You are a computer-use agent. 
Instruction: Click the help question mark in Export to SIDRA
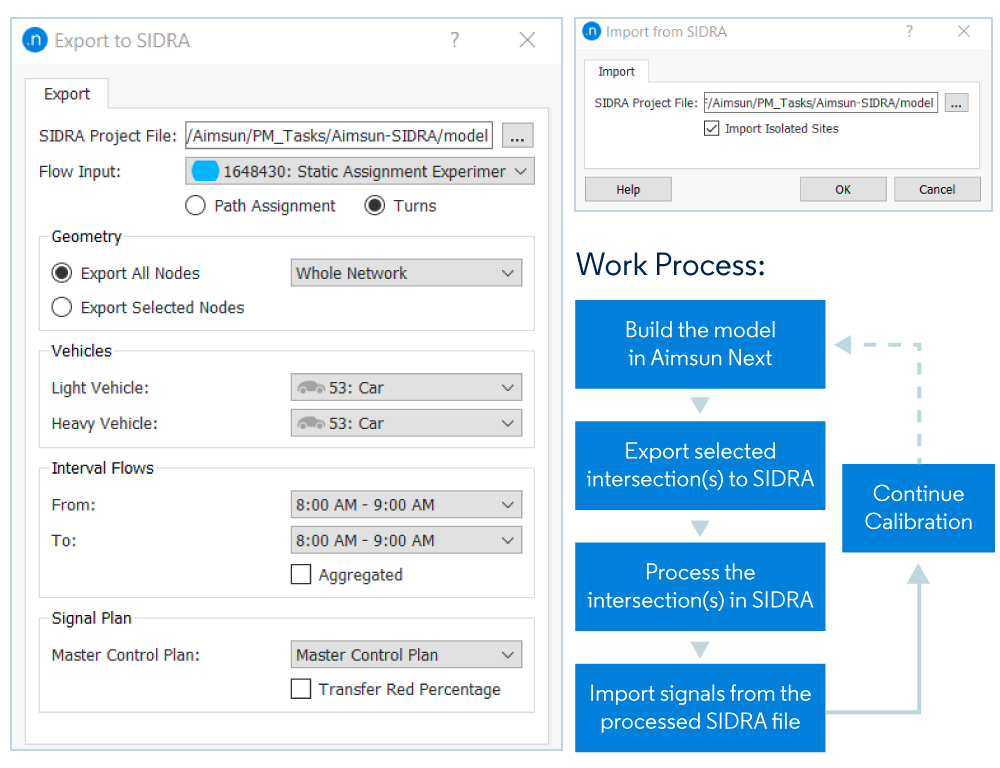454,40
